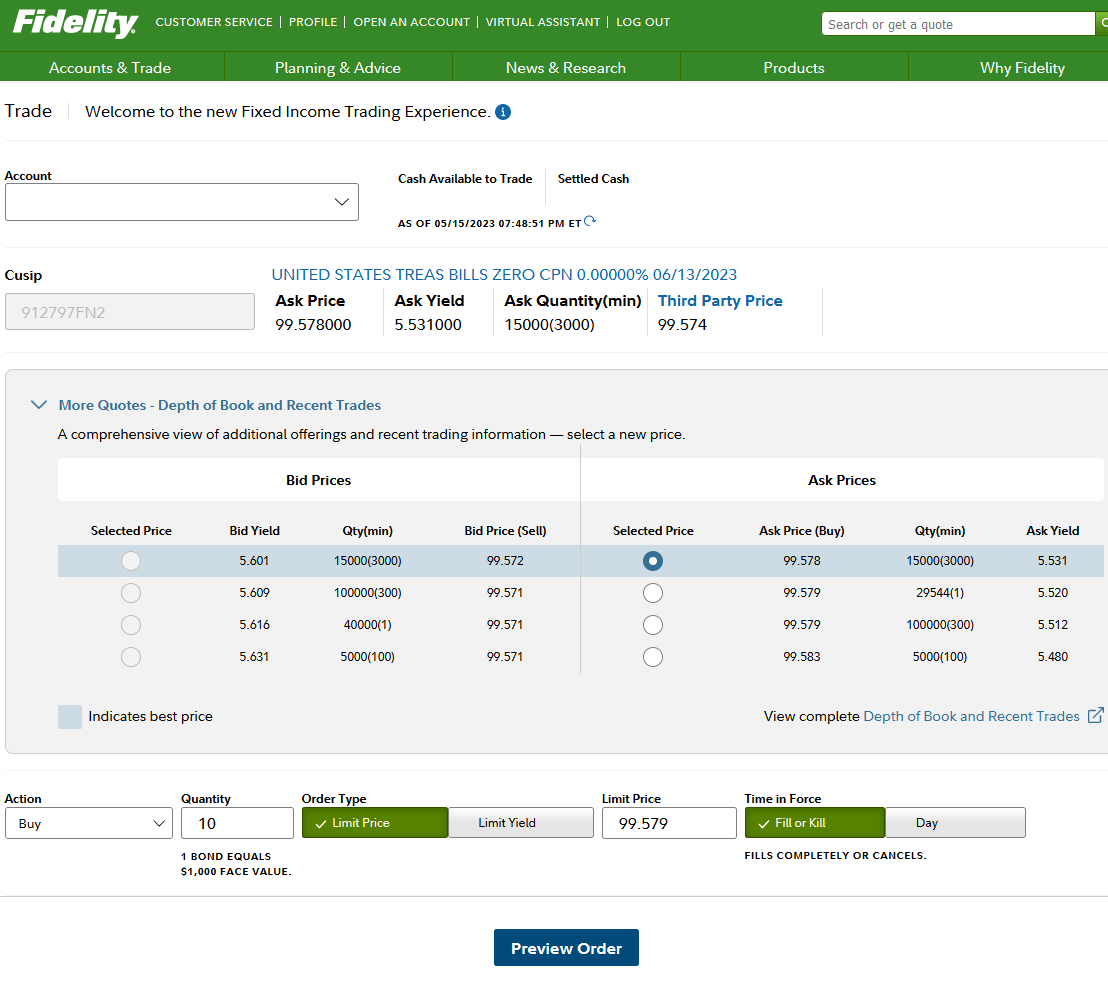Click the Third Party Price value 99.574
1108x1004 pixels.
point(682,324)
